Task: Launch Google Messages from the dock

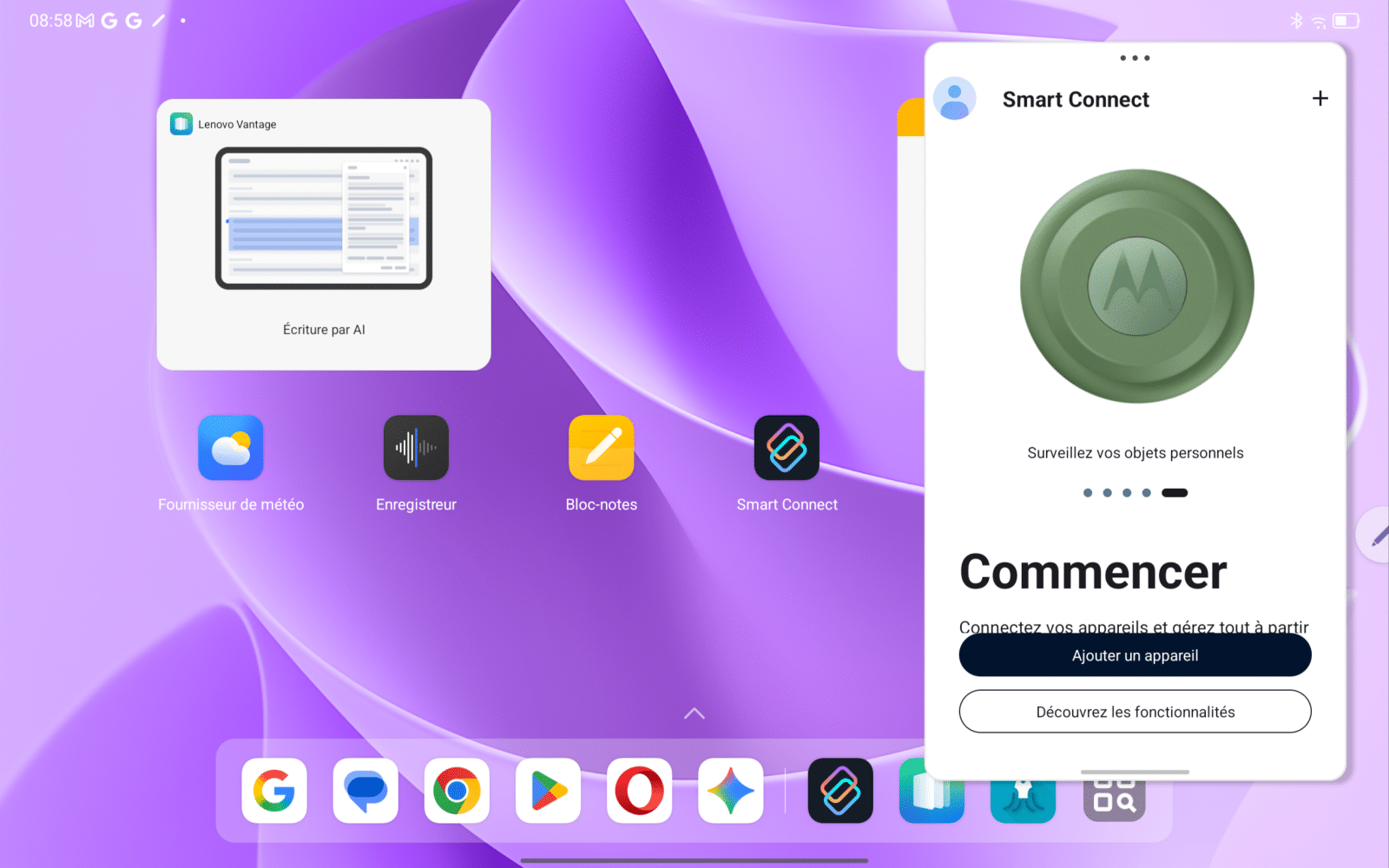Action: (365, 791)
